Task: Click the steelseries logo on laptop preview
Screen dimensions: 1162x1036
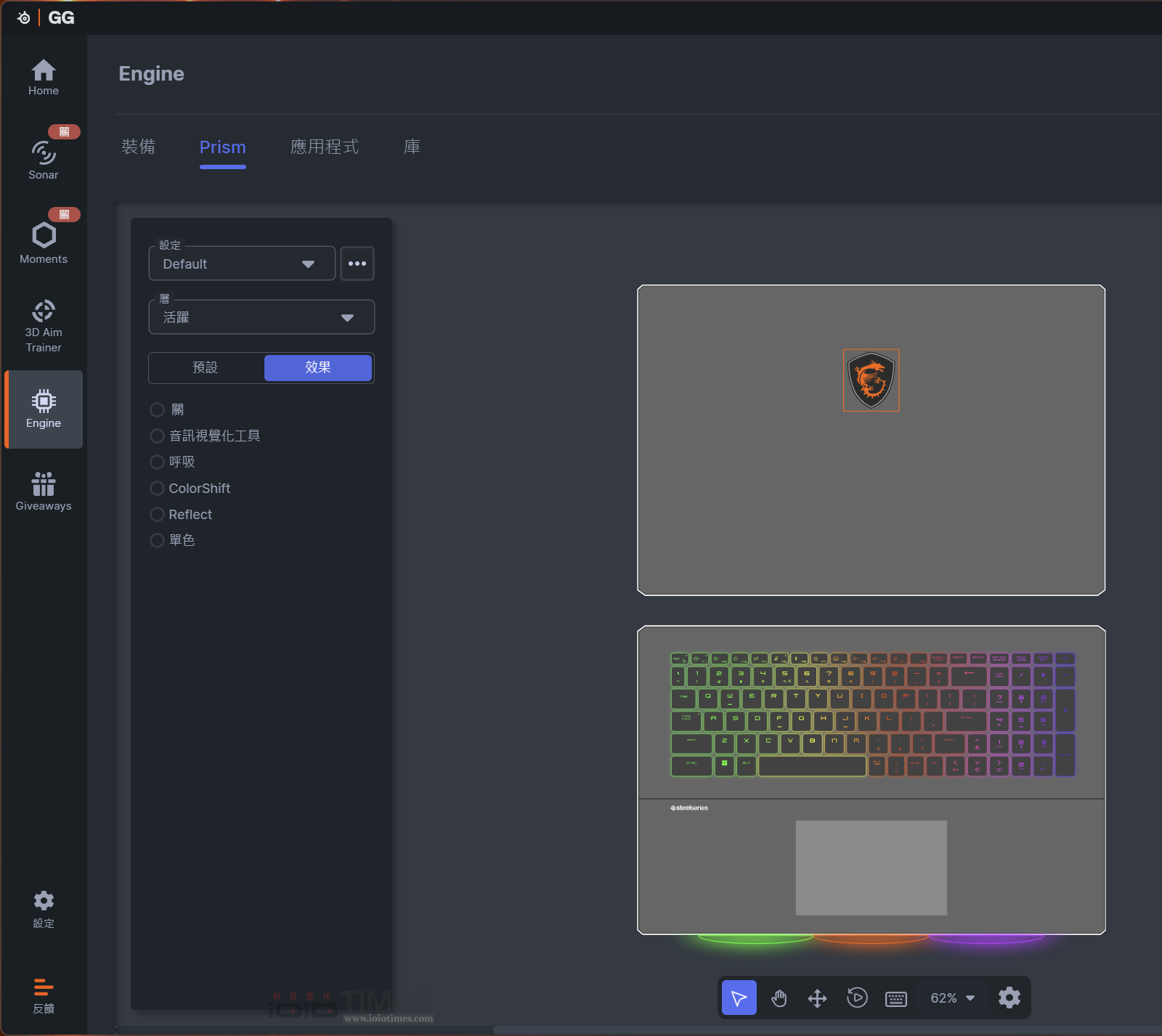Action: pos(689,808)
